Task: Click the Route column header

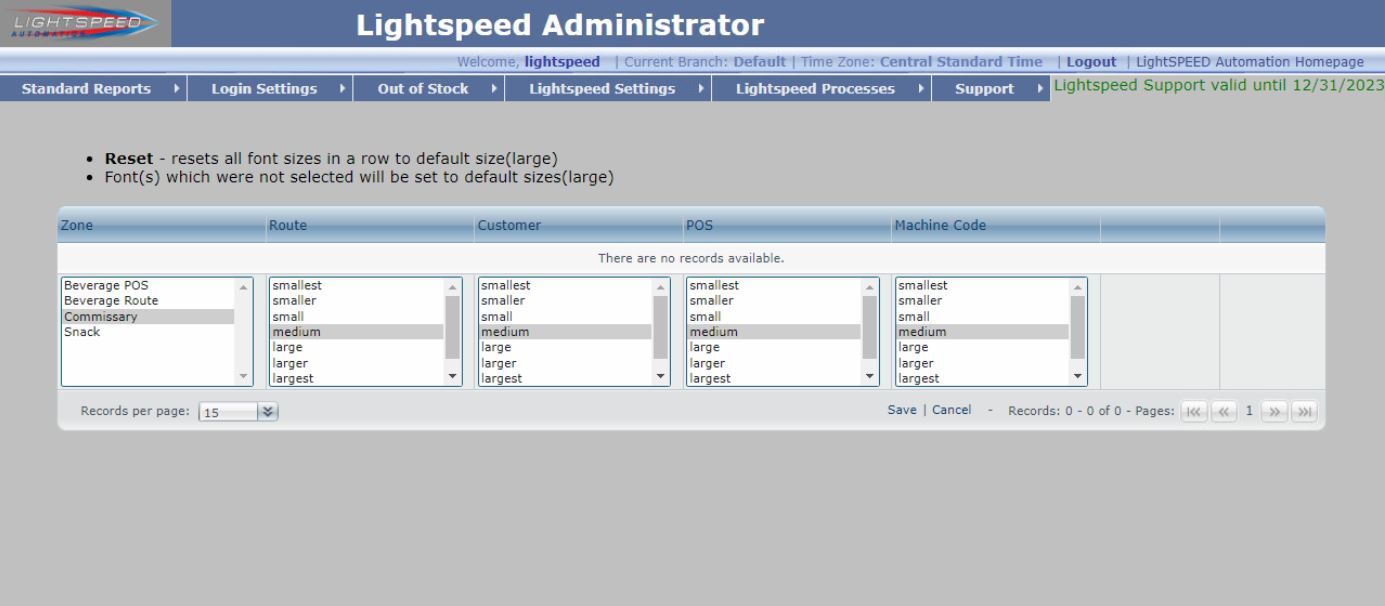Action: [x=370, y=226]
